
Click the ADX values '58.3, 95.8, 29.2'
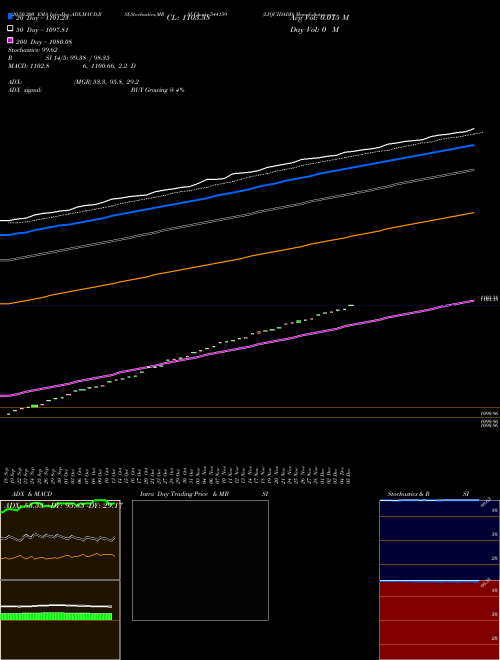point(116,82)
